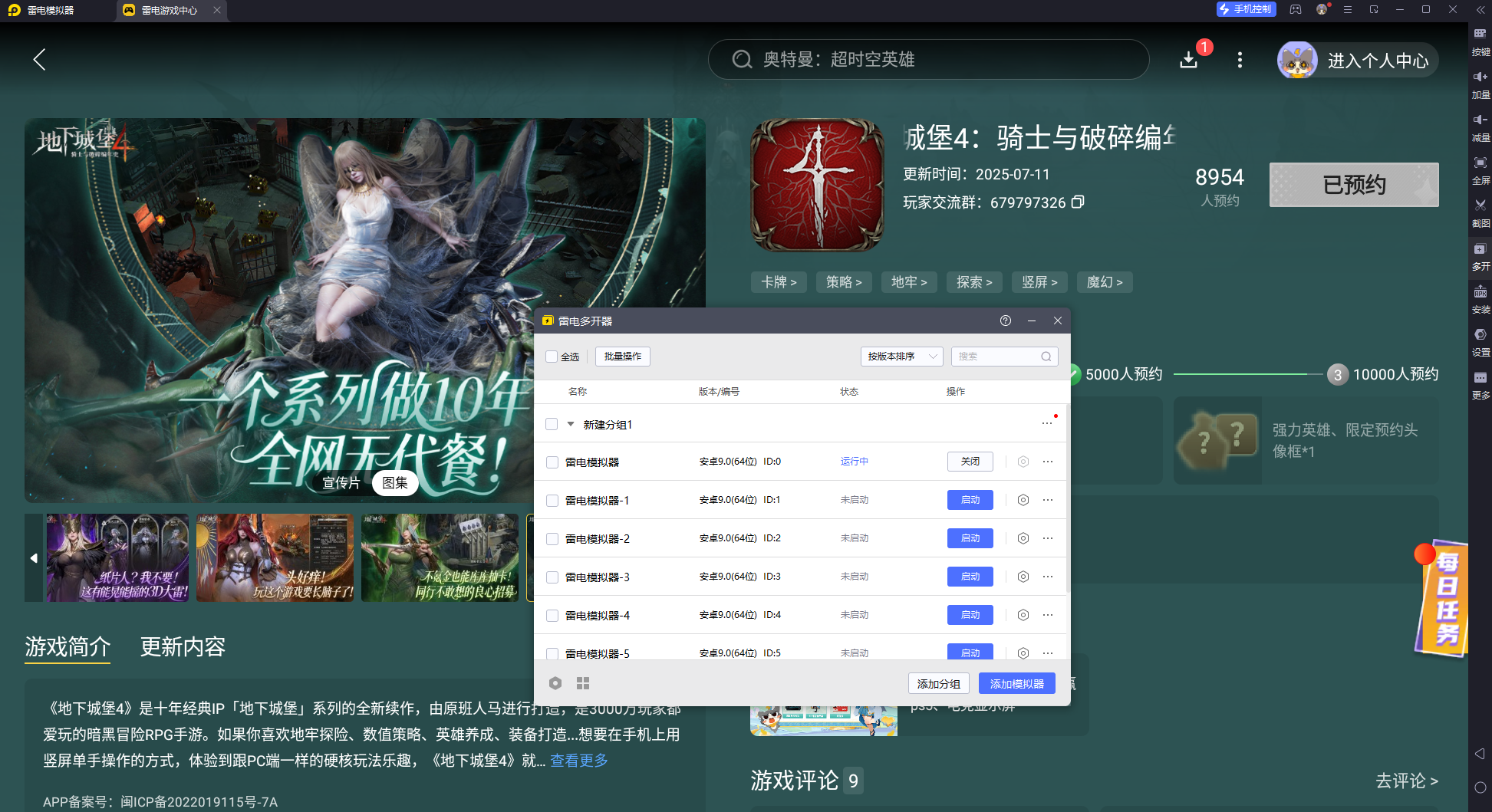The width and height of the screenshot is (1492, 812).
Task: Click the 手机控制 phone control button
Action: point(1246,9)
